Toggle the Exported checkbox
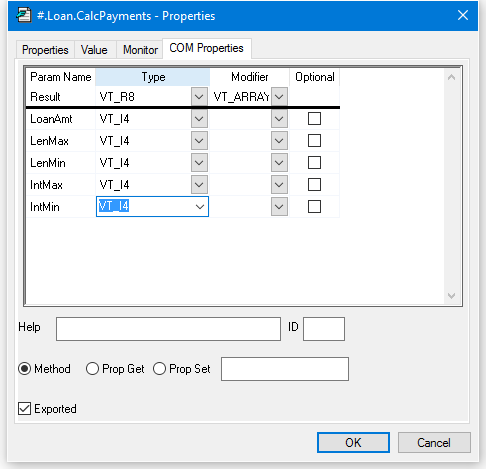This screenshot has width=486, height=469. [x=24, y=409]
